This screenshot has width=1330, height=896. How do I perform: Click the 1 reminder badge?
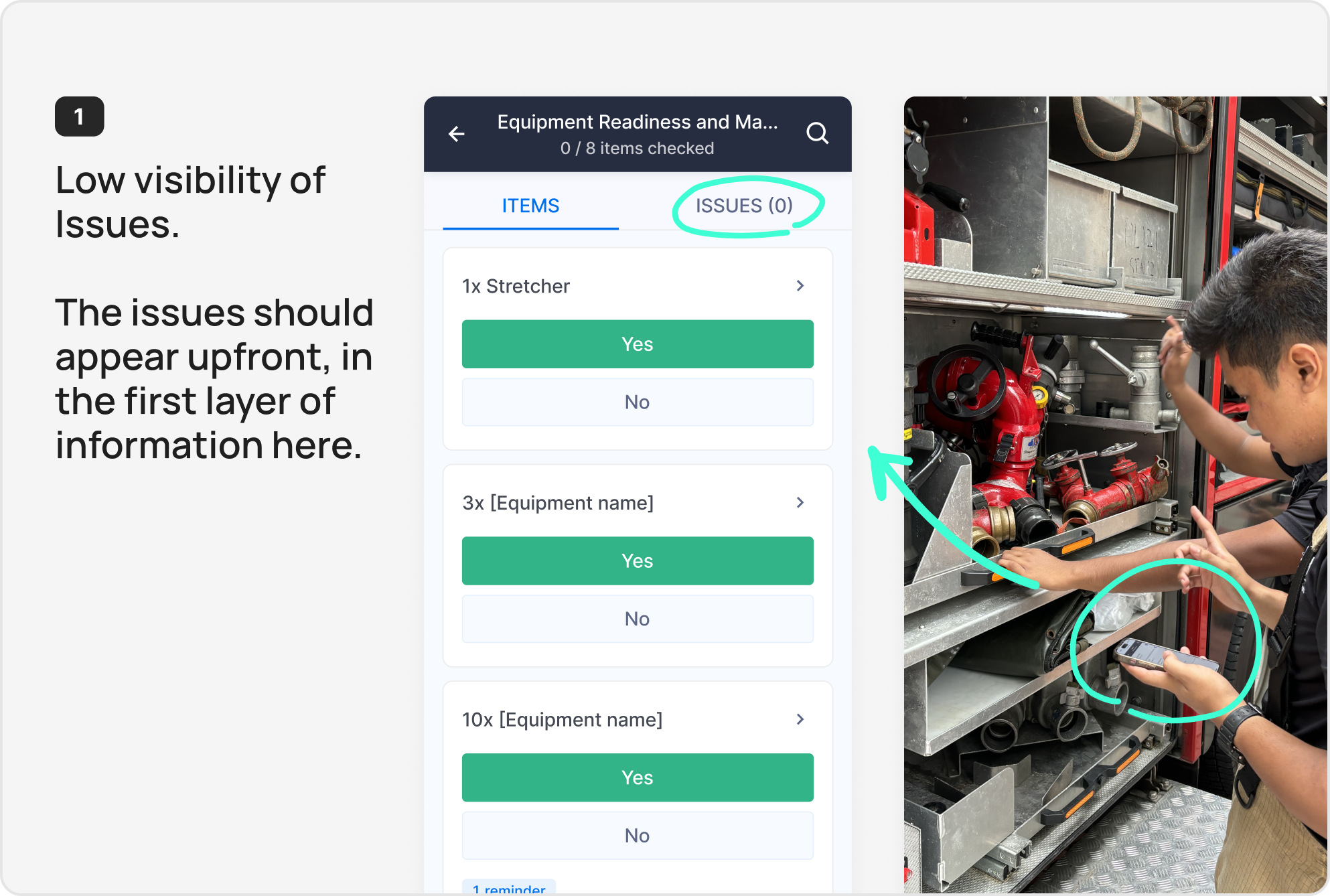tap(509, 888)
